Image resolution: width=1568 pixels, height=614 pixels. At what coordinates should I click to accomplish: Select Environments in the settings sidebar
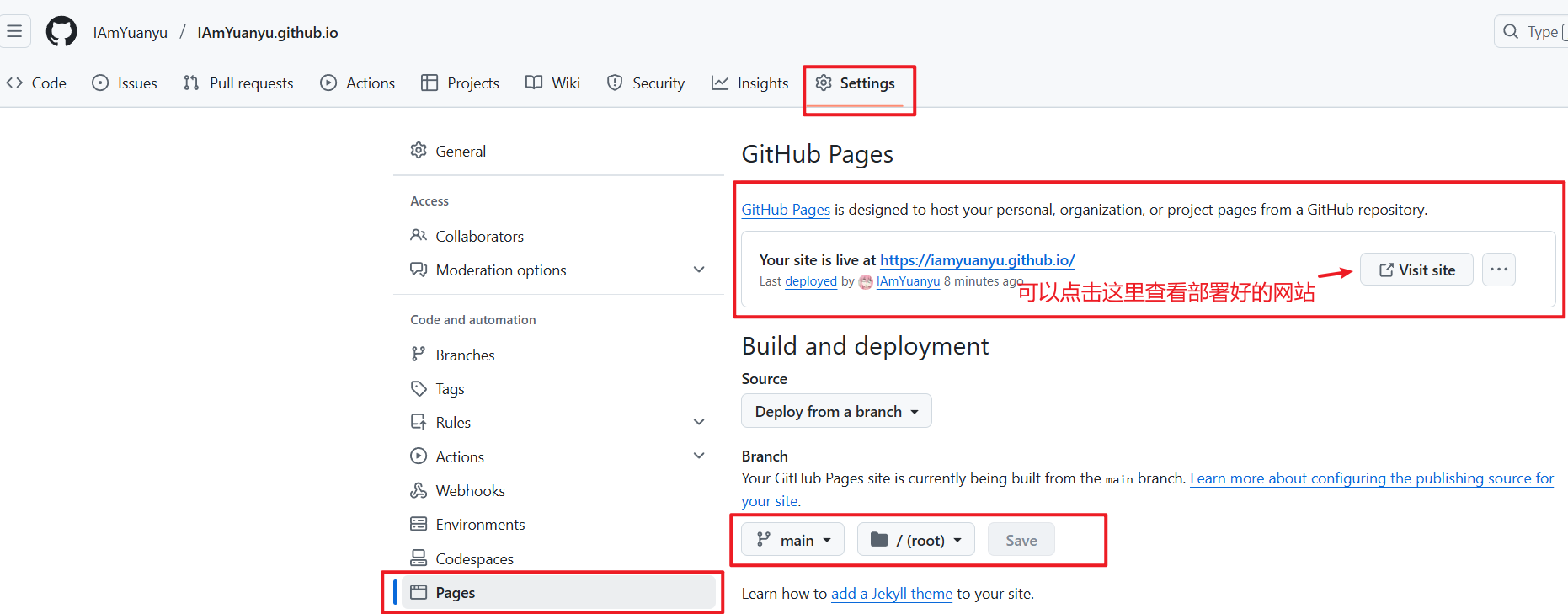pos(480,525)
